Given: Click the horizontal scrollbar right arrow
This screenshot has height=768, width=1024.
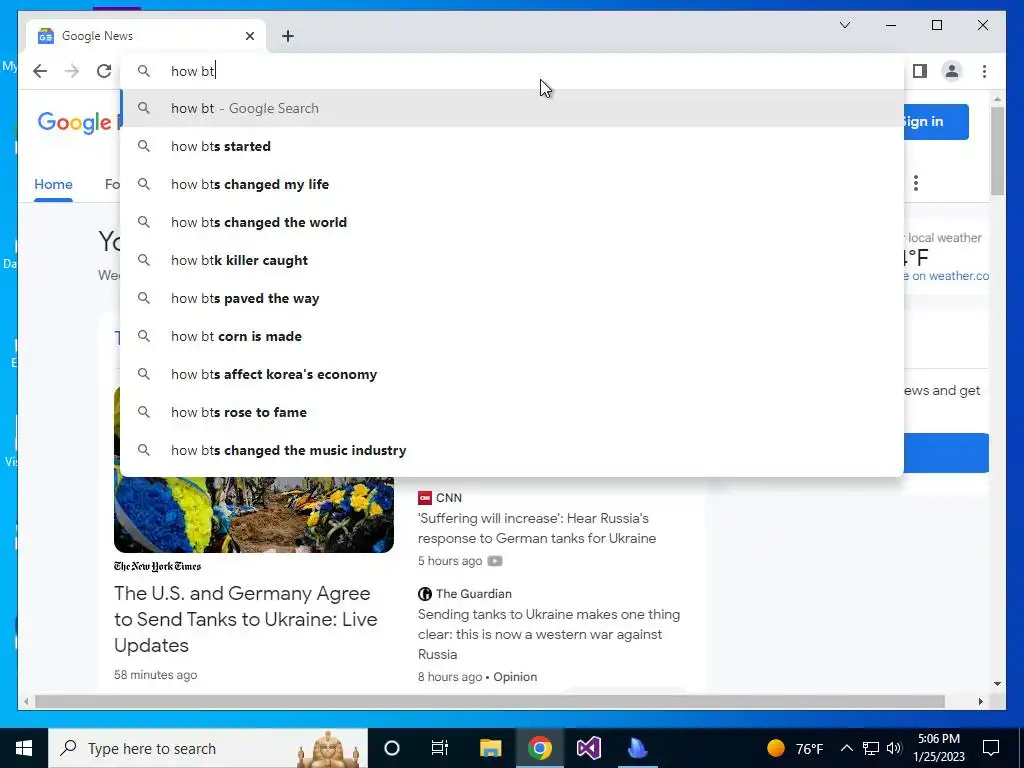Looking at the screenshot, I should click(x=980, y=701).
